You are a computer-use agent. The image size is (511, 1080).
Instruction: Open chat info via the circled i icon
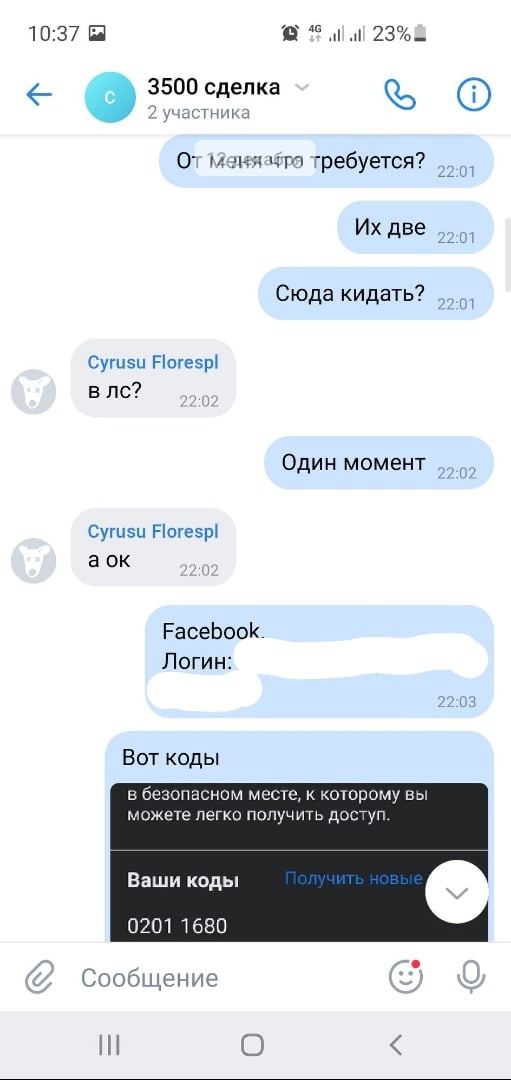click(474, 94)
